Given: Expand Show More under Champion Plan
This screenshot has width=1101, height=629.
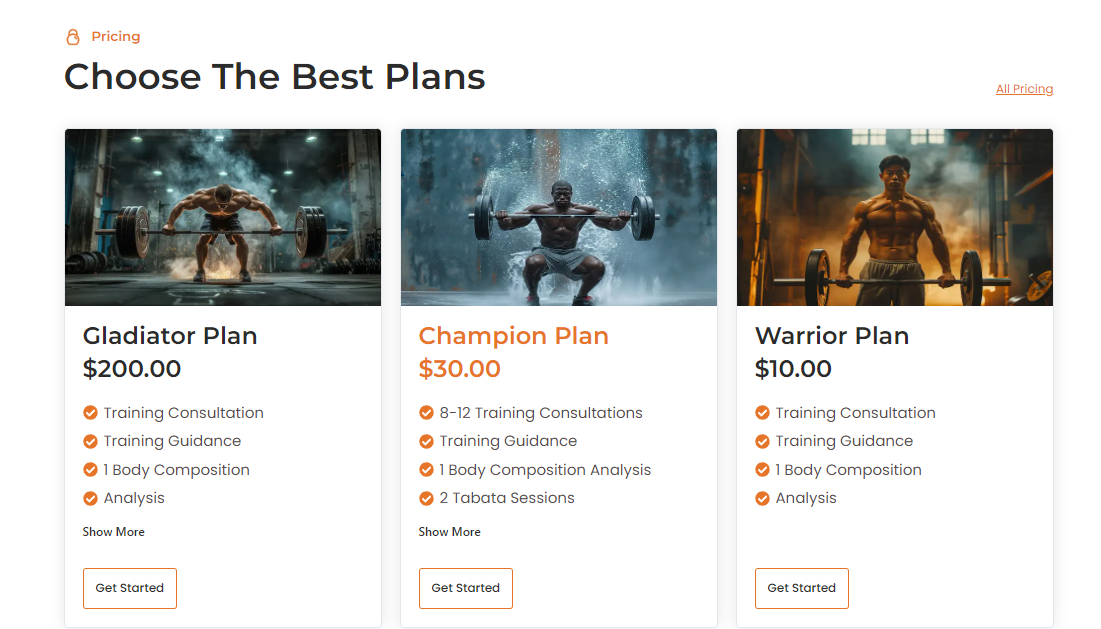Looking at the screenshot, I should click(x=450, y=532).
